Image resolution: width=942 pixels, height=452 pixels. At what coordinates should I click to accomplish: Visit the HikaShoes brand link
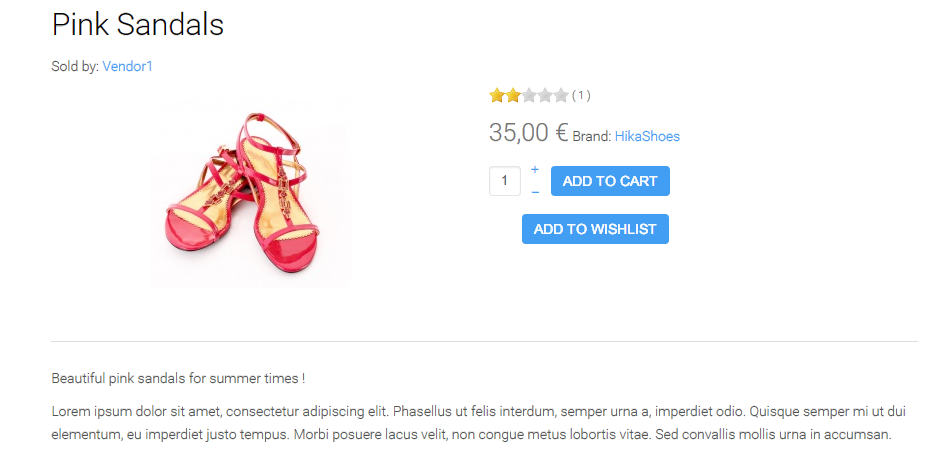pos(647,136)
